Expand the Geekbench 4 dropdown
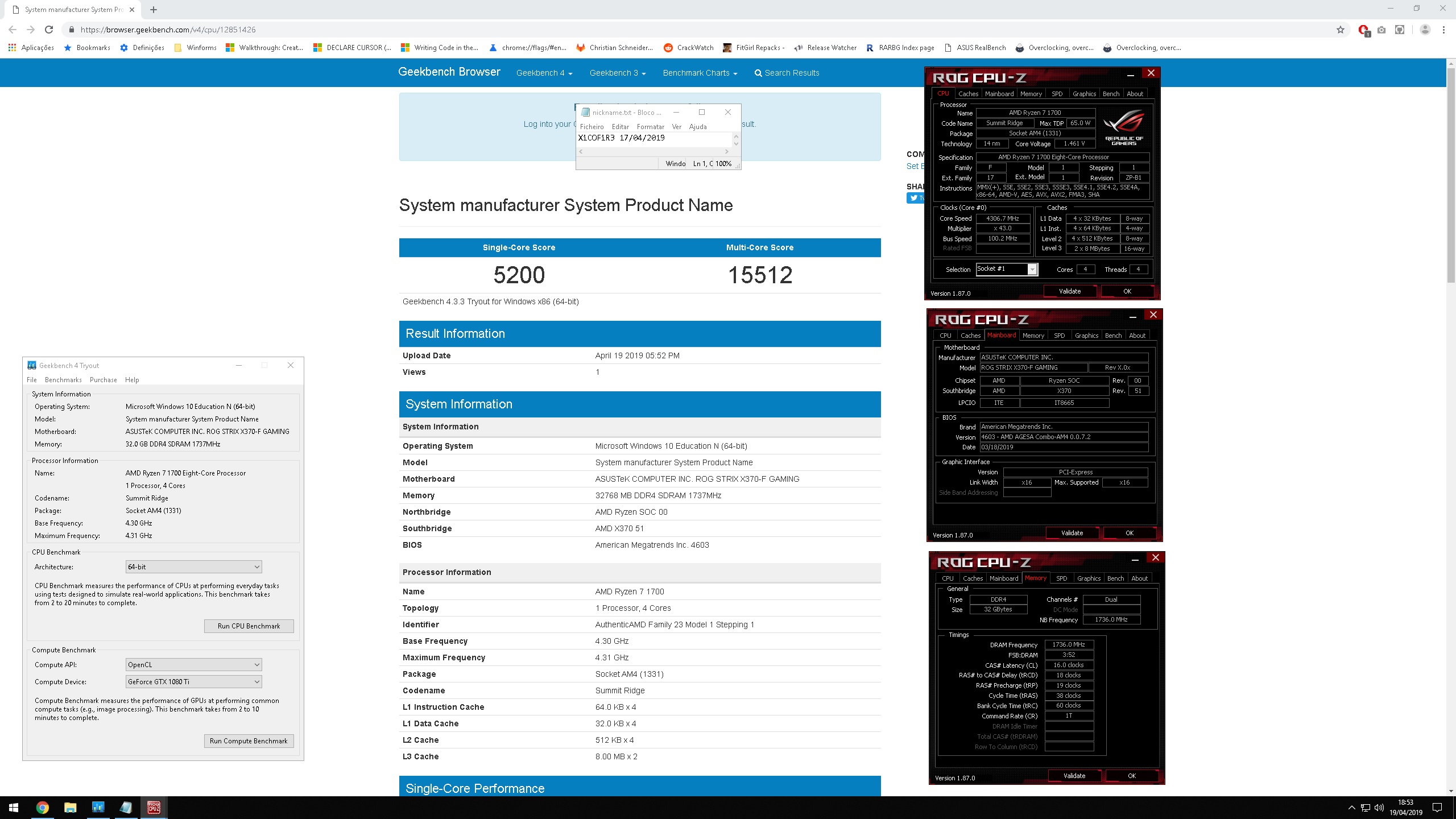The height and width of the screenshot is (819, 1456). (x=544, y=73)
